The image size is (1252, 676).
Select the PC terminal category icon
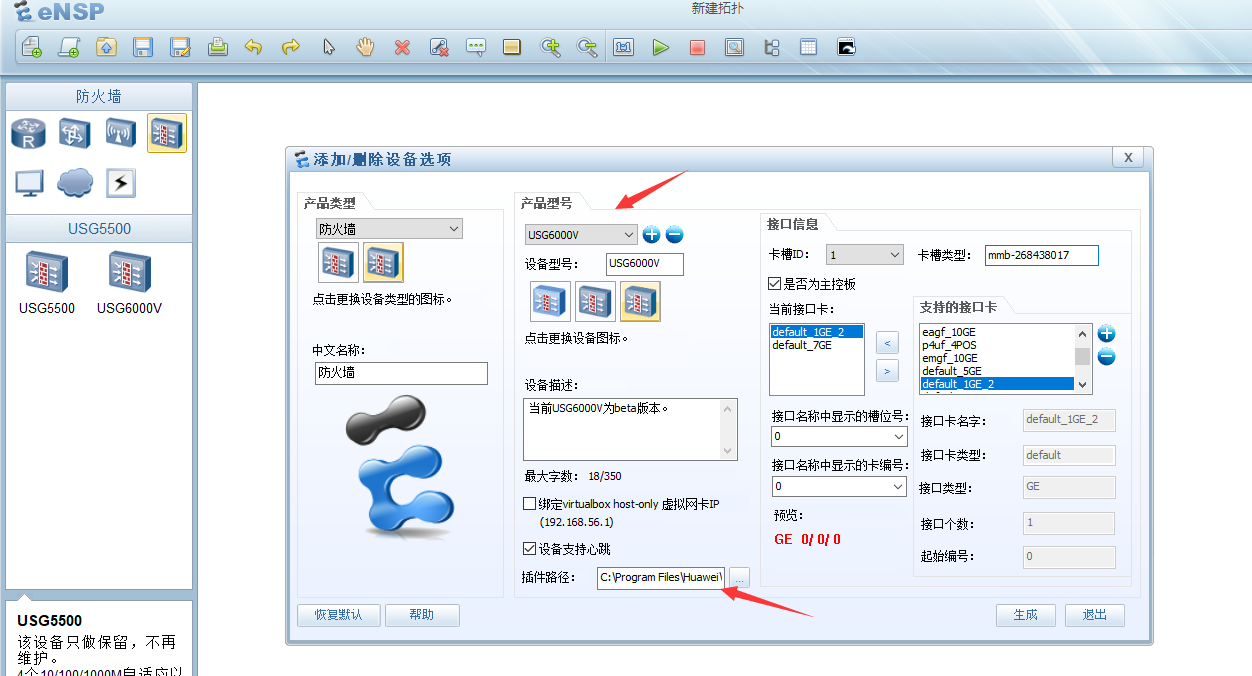[29, 182]
